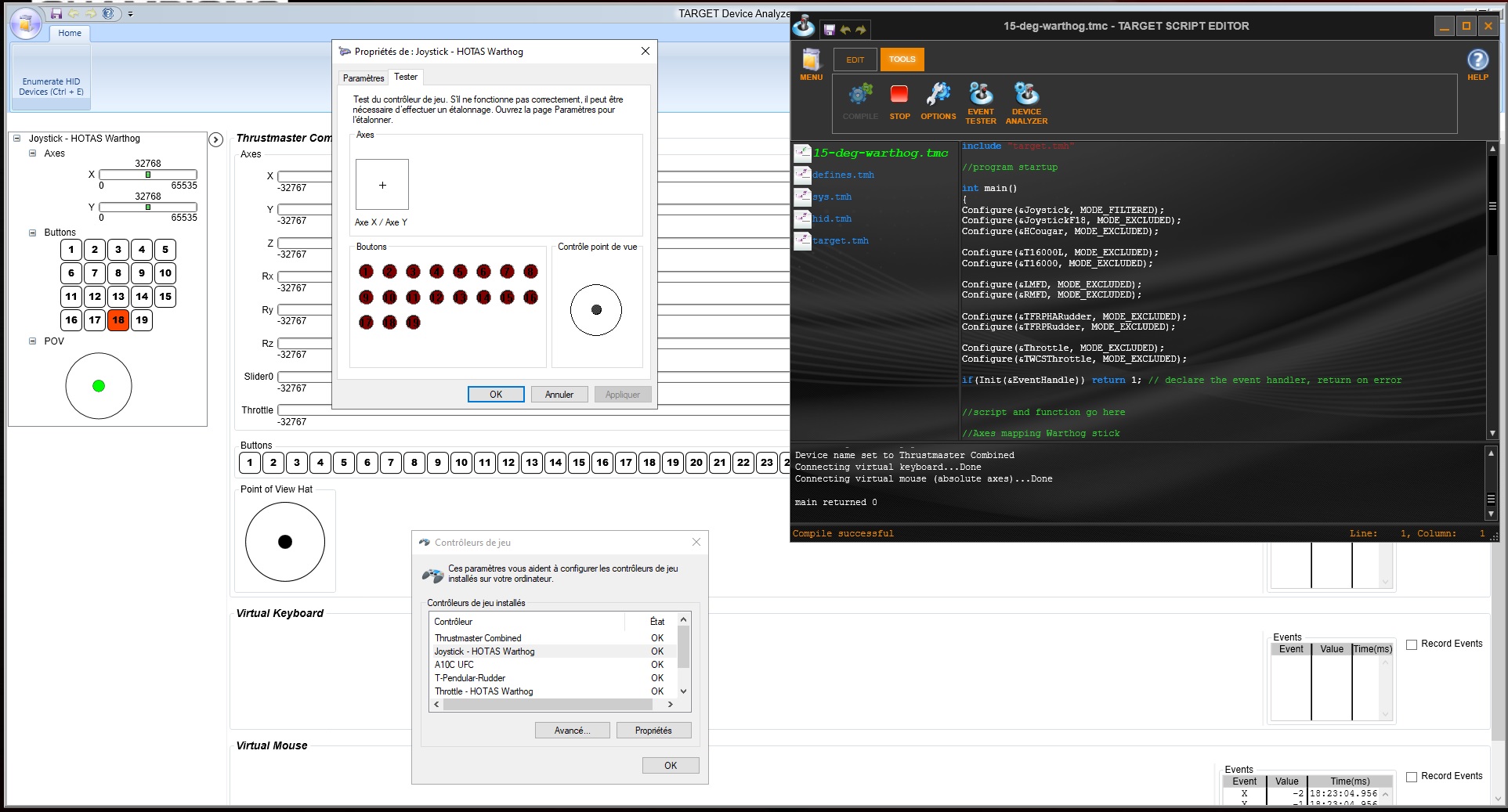Viewport: 1508px width, 812px height.
Task: Click OK in Contrôleurs de jeu dialog
Action: pos(671,766)
